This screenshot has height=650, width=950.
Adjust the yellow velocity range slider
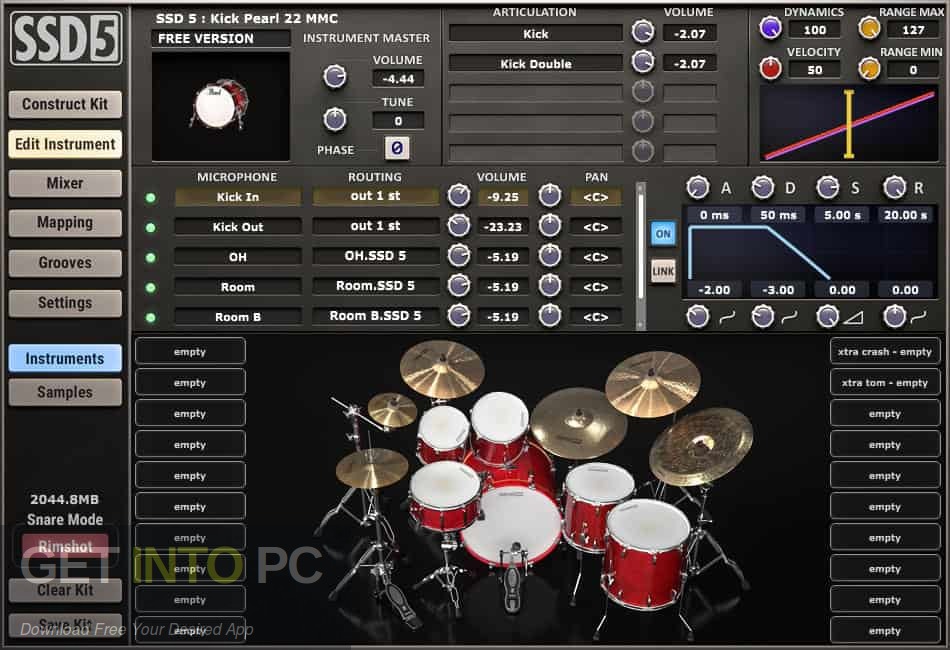(x=849, y=124)
